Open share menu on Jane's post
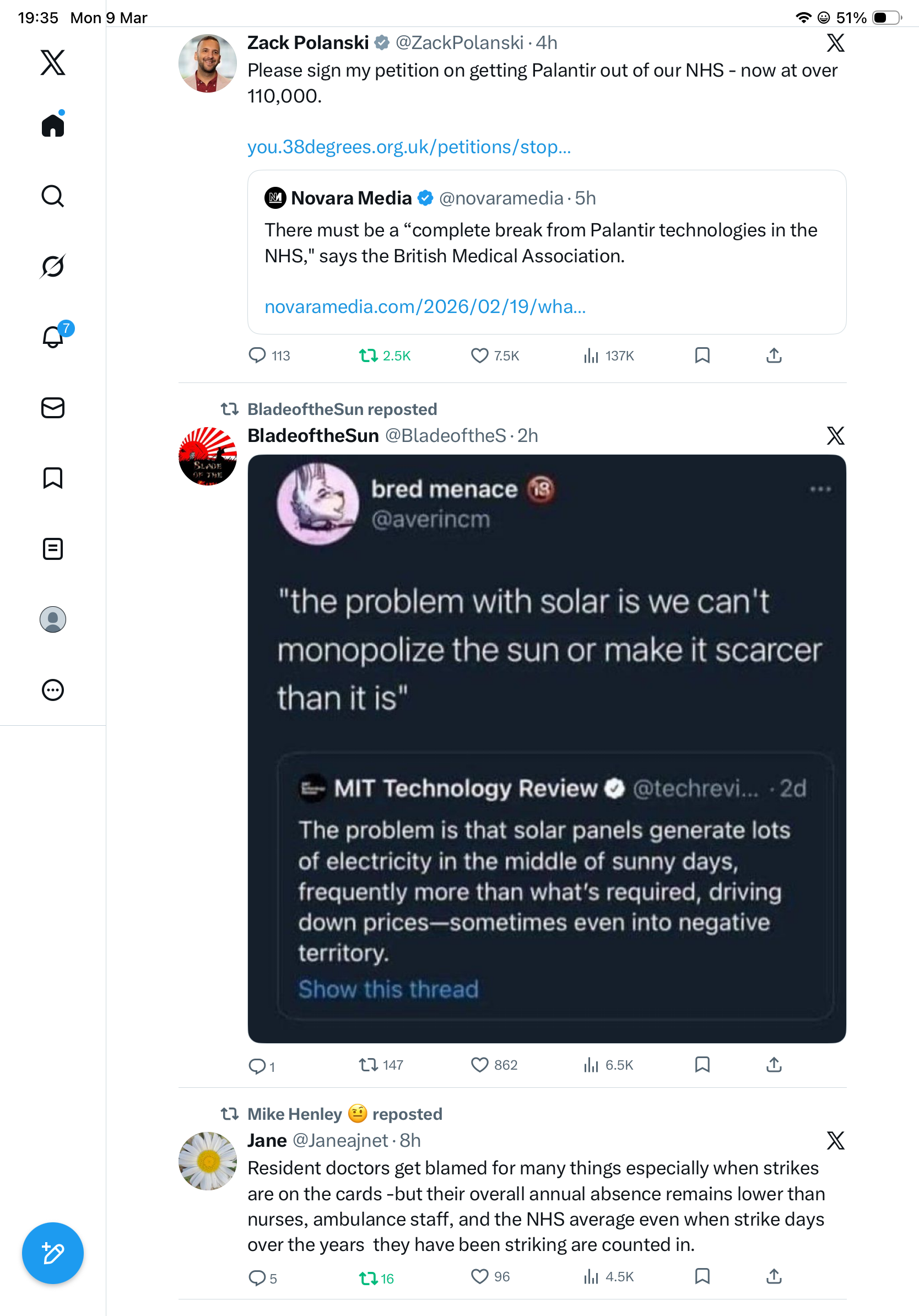This screenshot has width=919, height=1316. click(774, 1276)
